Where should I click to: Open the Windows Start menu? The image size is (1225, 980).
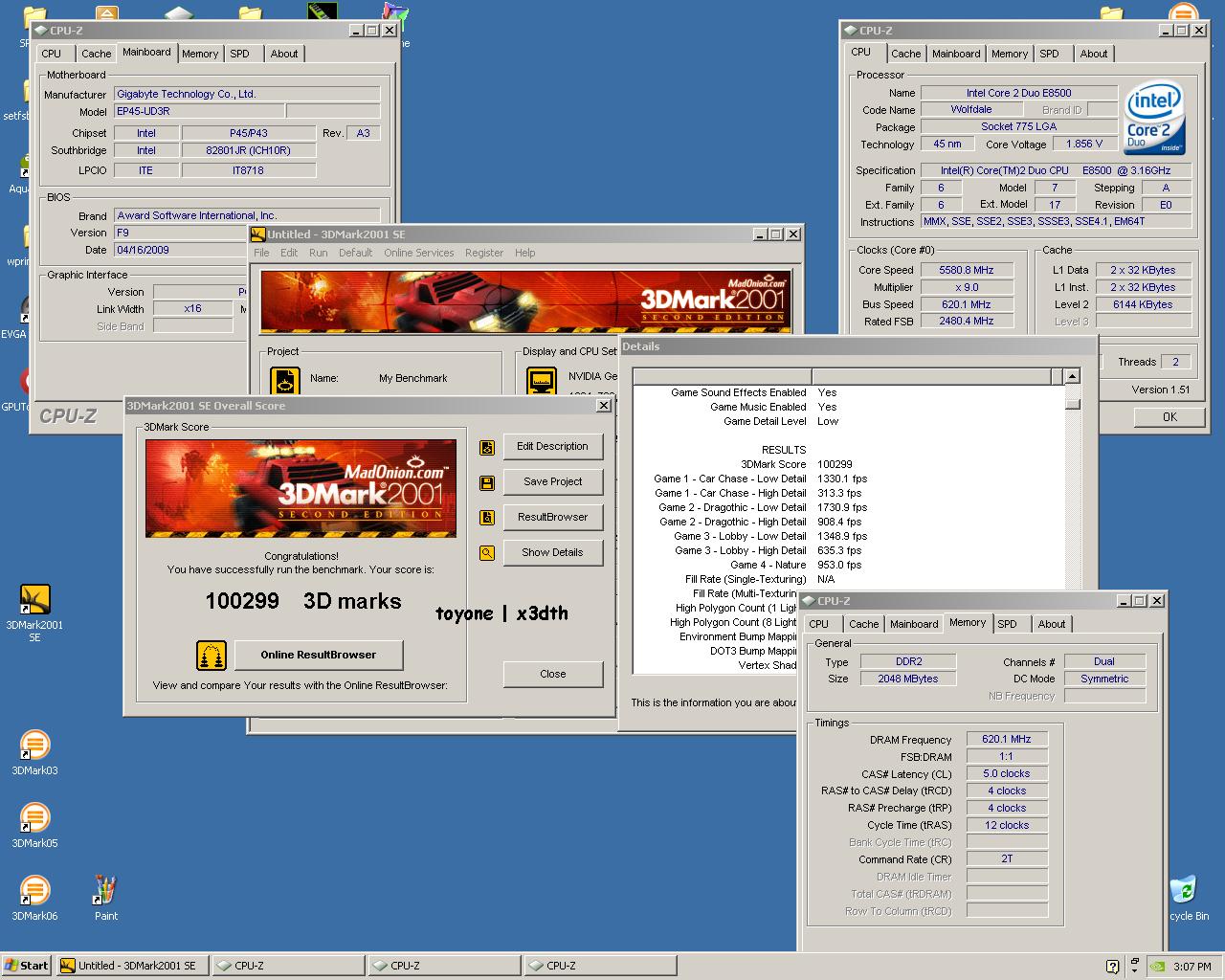coord(27,966)
